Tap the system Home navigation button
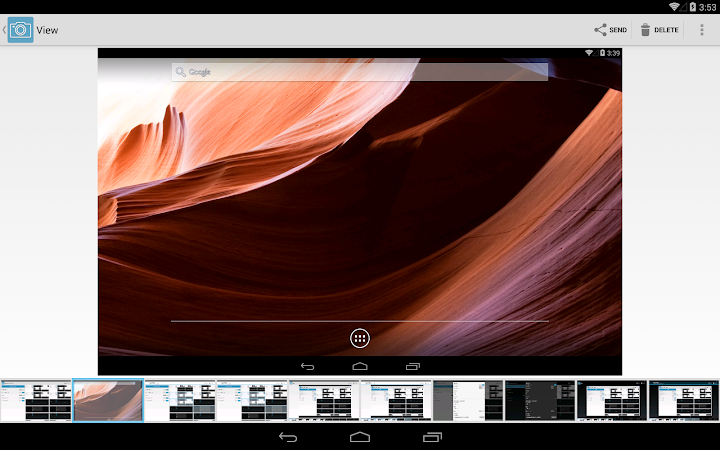This screenshot has width=720, height=450. point(360,437)
